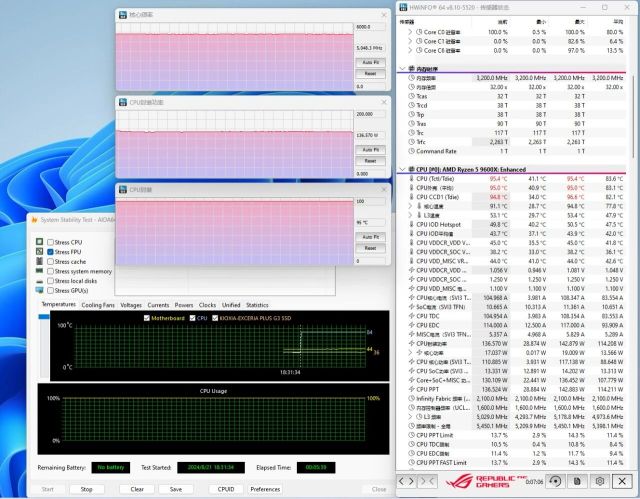This screenshot has width=640, height=499.
Task: Open Preferences in the stability test window
Action: [x=265, y=489]
